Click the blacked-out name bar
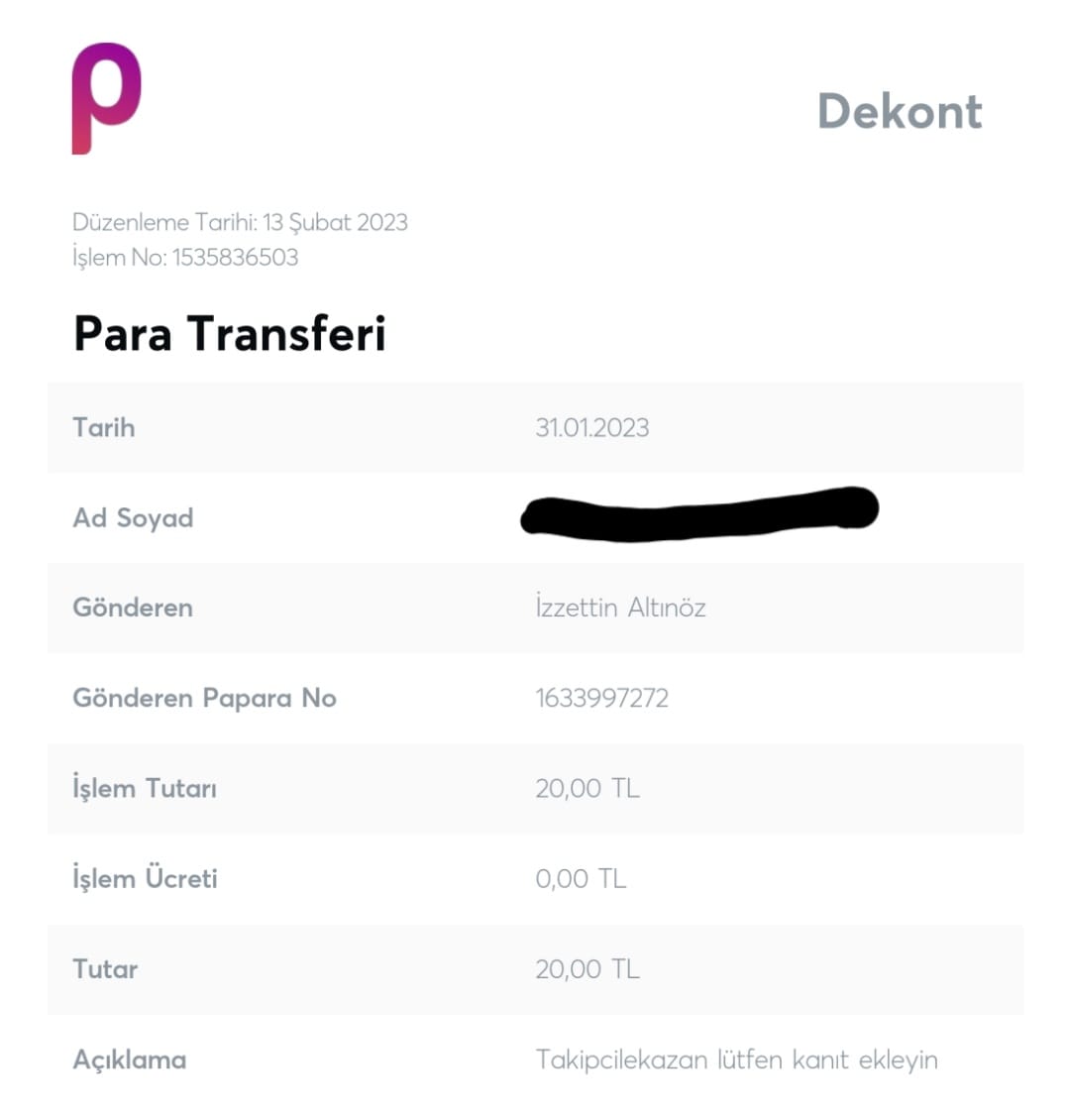 tap(698, 513)
